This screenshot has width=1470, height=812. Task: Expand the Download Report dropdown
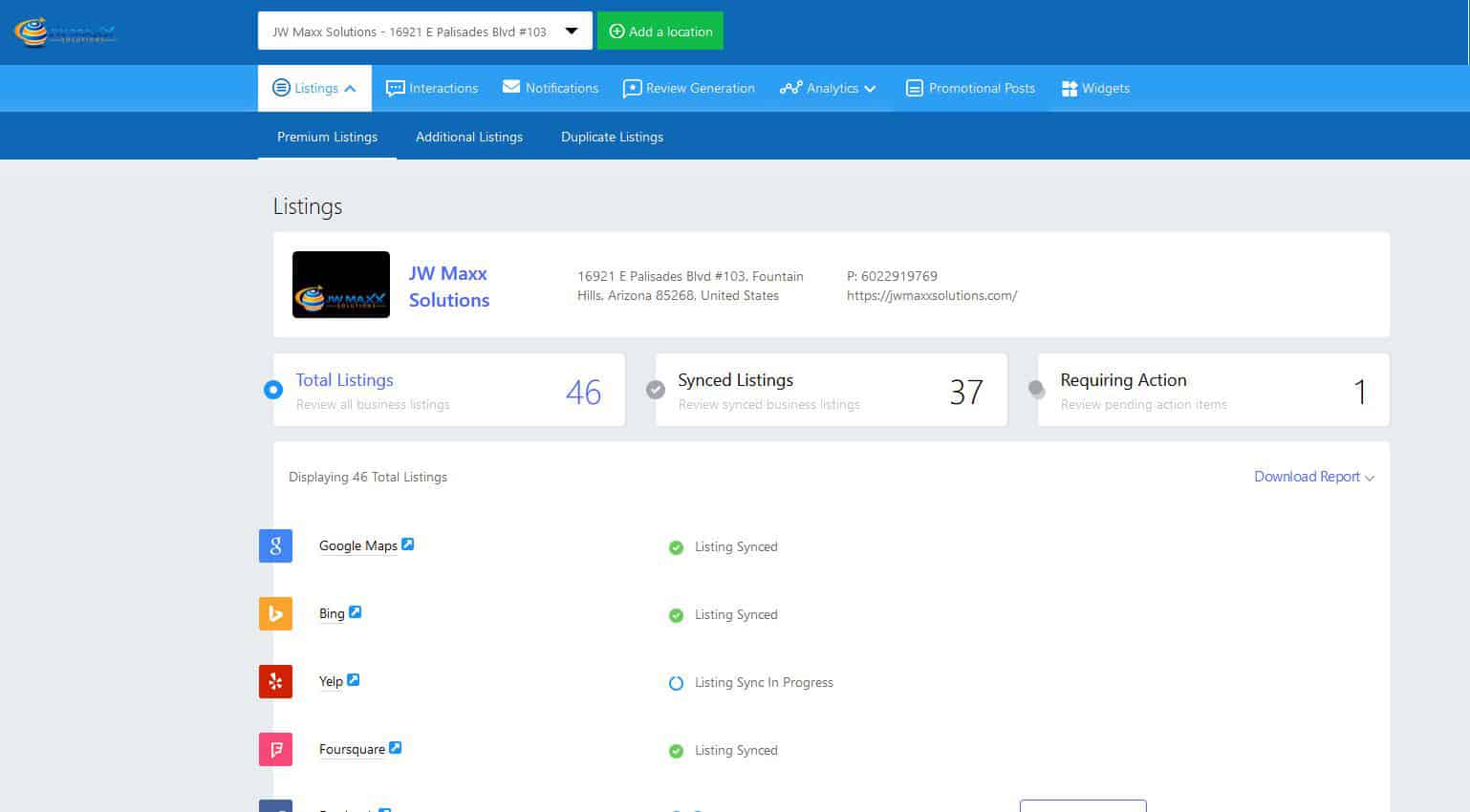(x=1314, y=477)
